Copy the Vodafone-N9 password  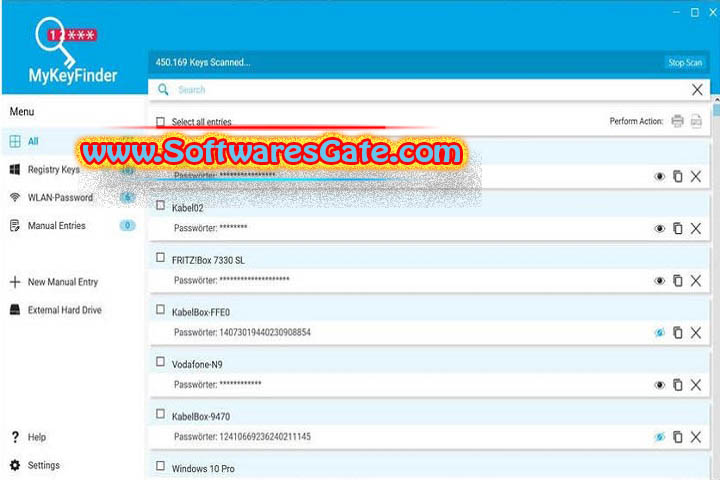[x=678, y=385]
